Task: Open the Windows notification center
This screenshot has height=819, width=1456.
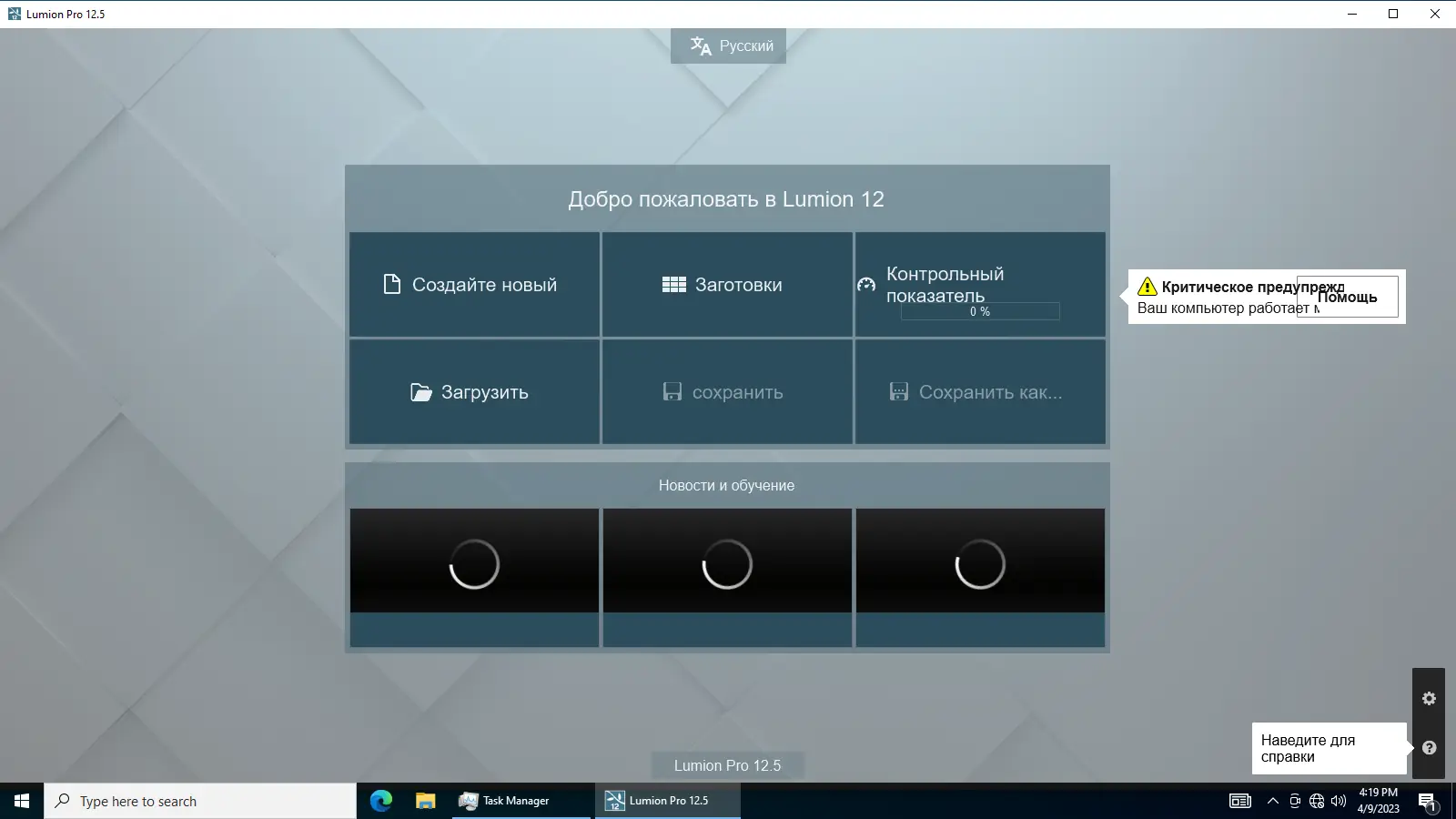Action: (1428, 801)
